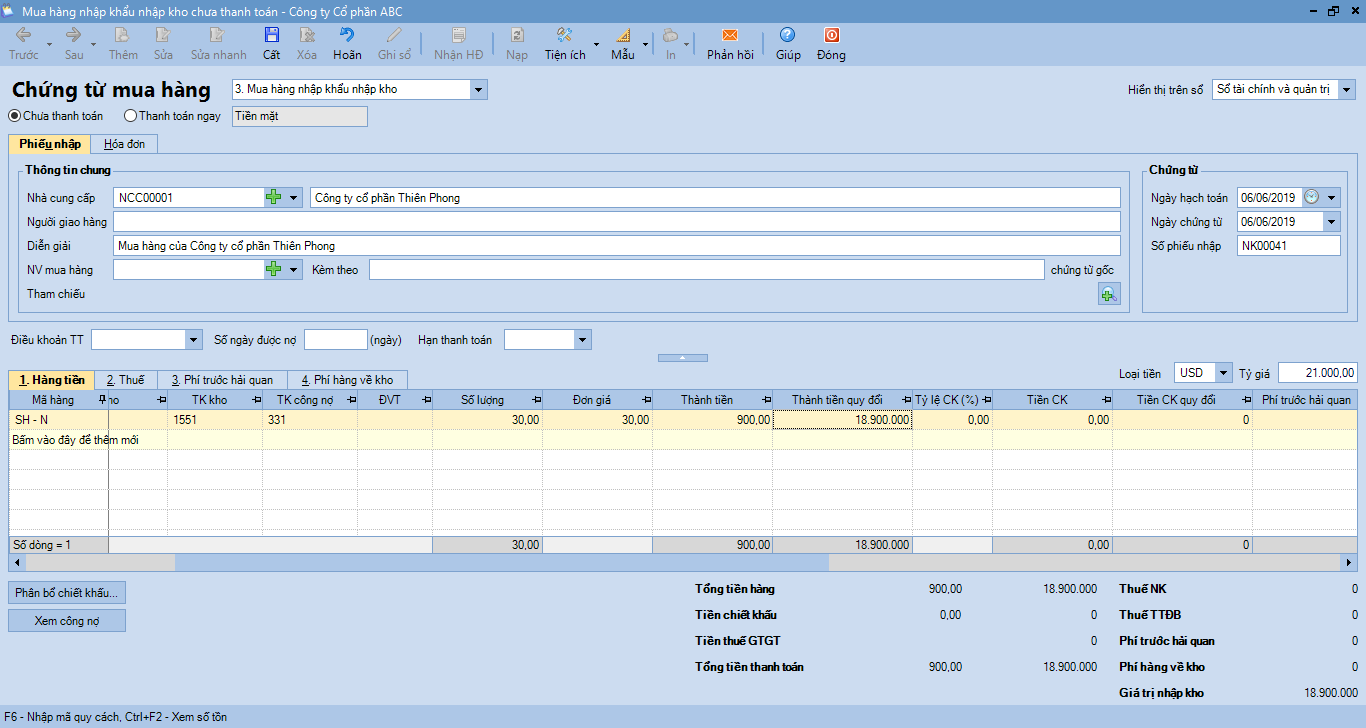Open the clock icon beside Ngày hạch toán

(1312, 197)
